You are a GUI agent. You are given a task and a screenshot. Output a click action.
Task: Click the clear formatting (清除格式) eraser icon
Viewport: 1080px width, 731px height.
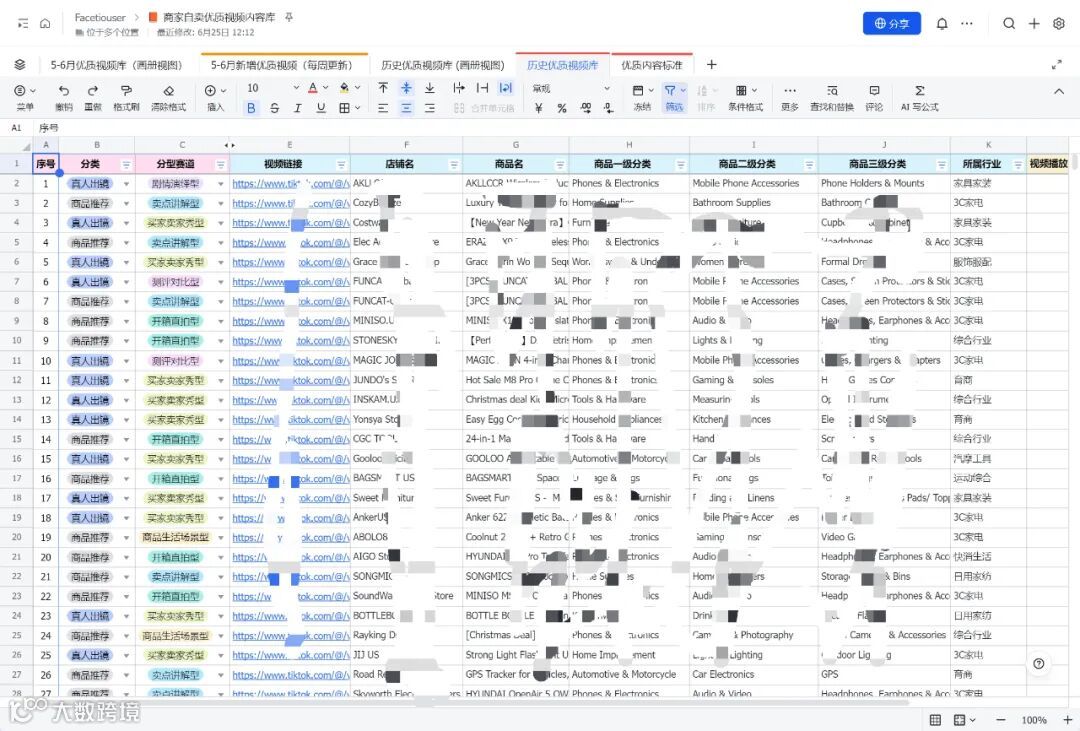click(168, 90)
